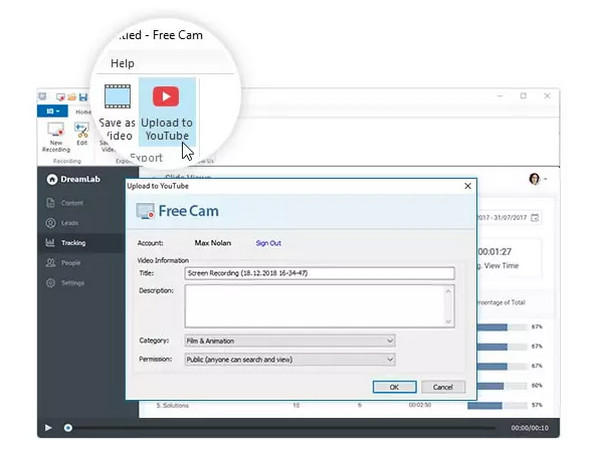Screen dimensions: 600x455
Task: Open the user avatar menu
Action: [538, 179]
